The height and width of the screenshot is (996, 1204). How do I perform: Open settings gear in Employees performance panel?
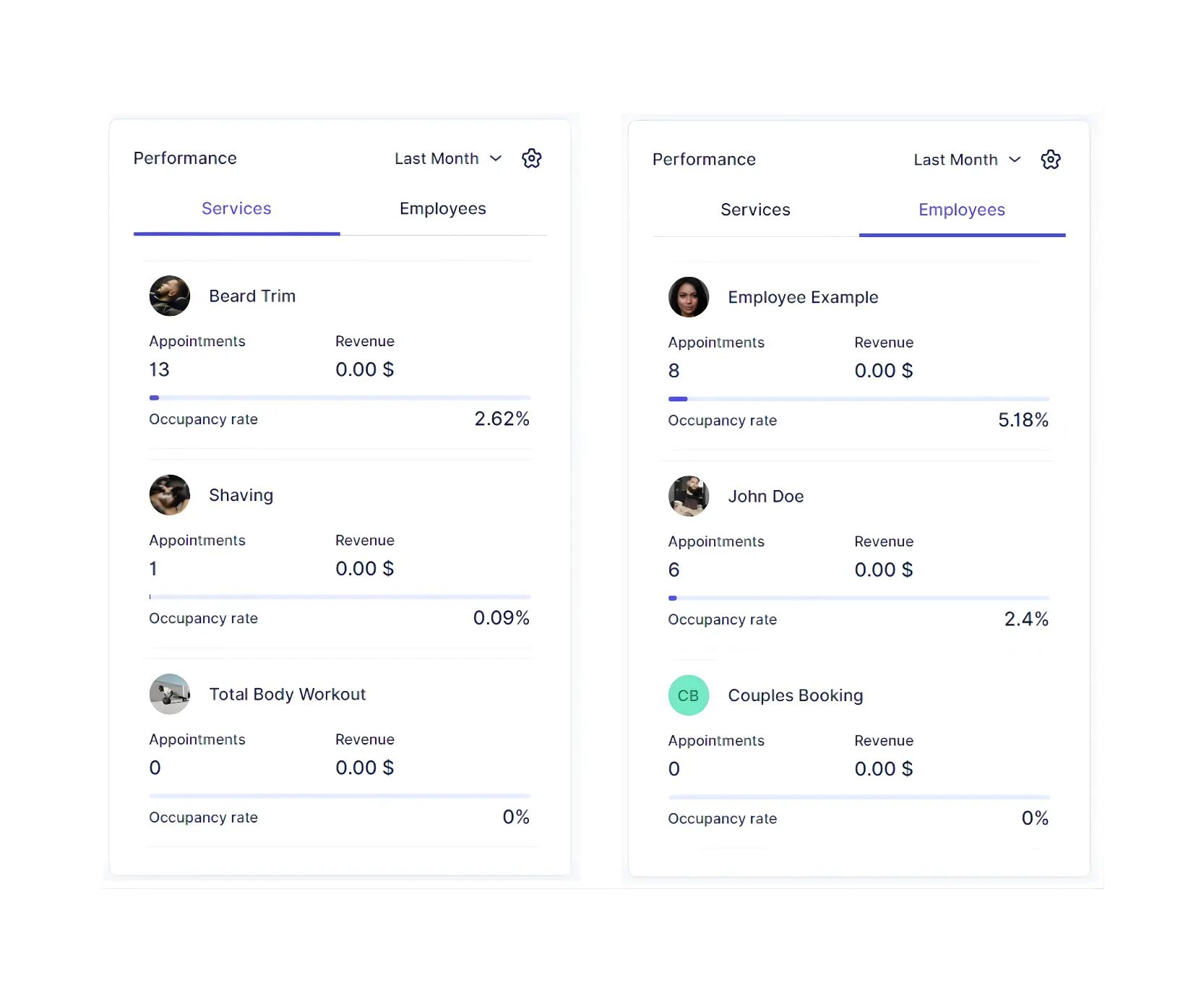tap(1051, 160)
